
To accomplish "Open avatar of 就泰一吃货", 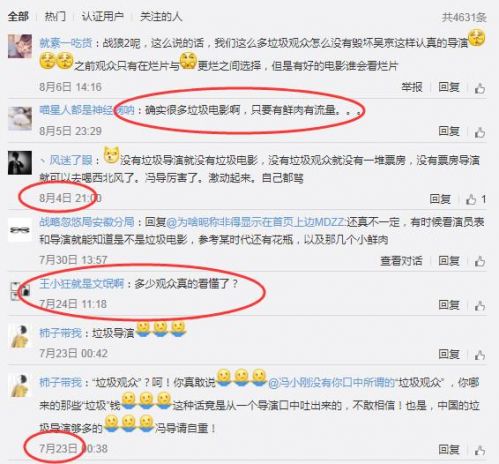I will [20, 46].
